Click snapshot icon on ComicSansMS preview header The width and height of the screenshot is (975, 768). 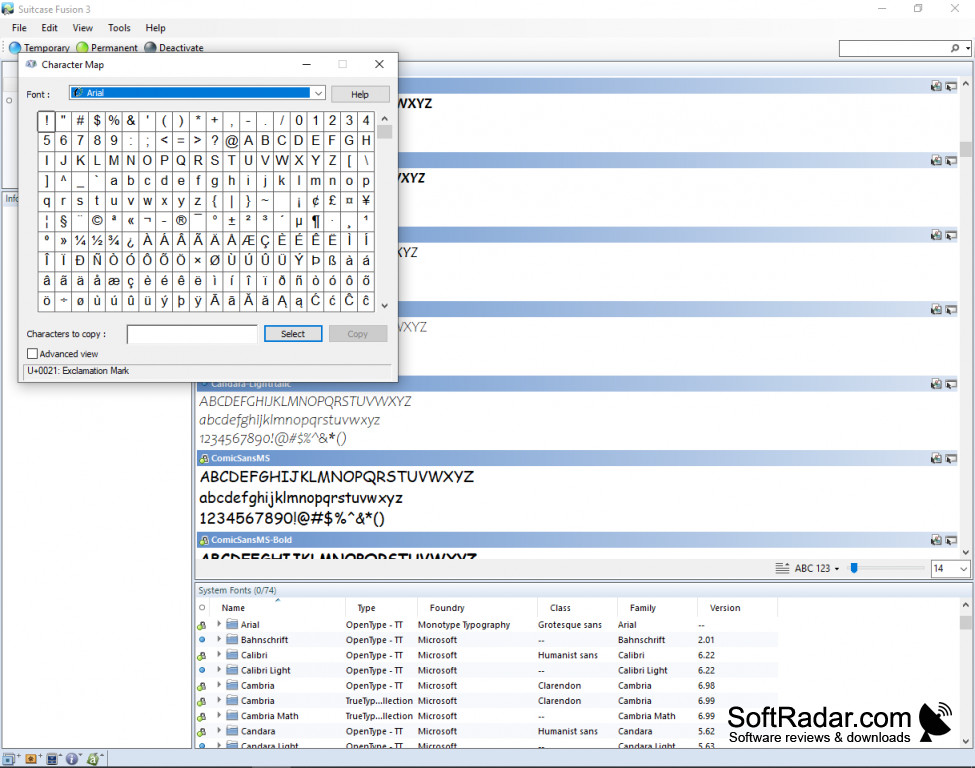936,458
